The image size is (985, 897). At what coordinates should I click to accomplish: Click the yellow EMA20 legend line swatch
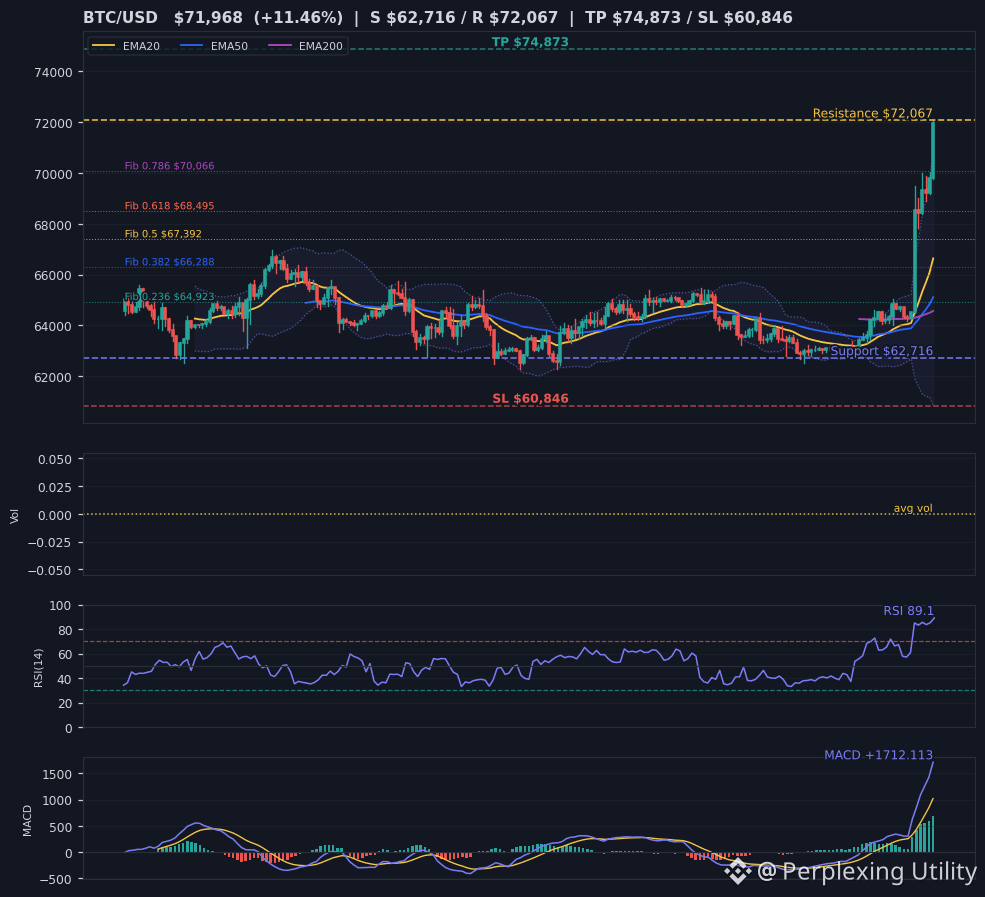pos(104,46)
